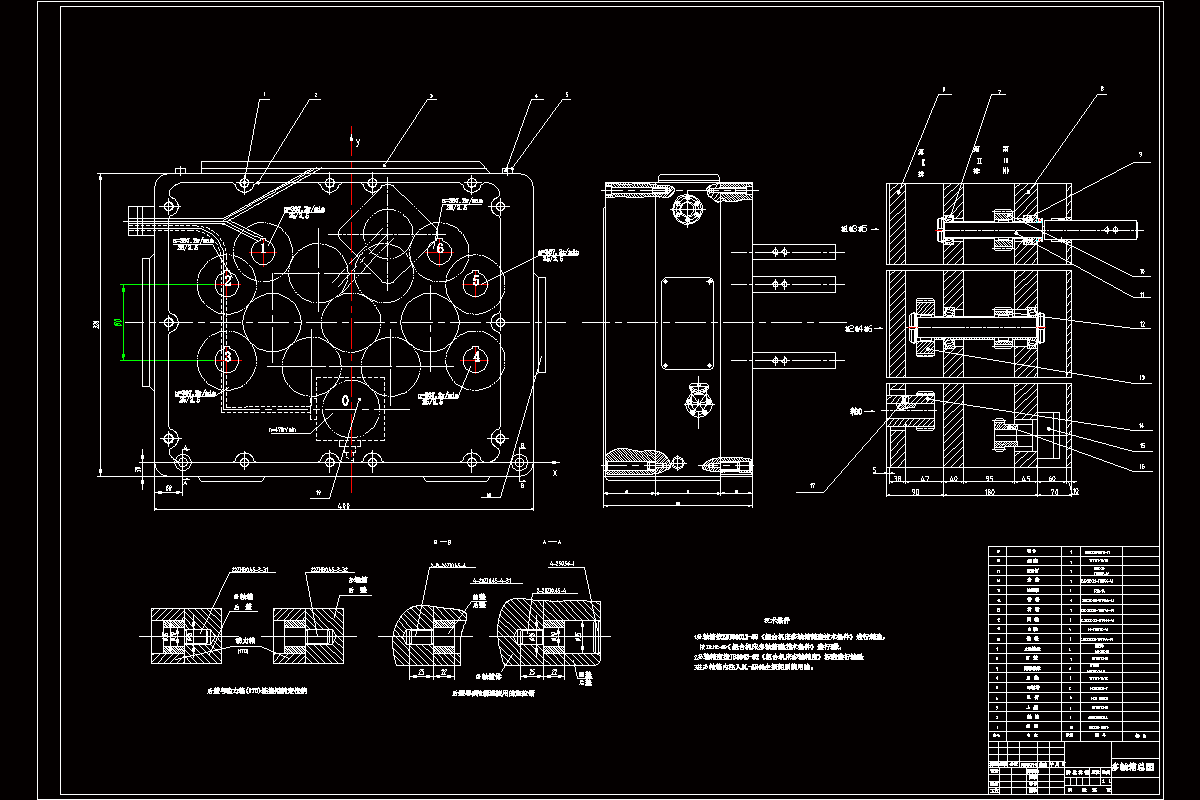Click the A—A section view title
This screenshot has width=1200, height=800.
(554, 542)
